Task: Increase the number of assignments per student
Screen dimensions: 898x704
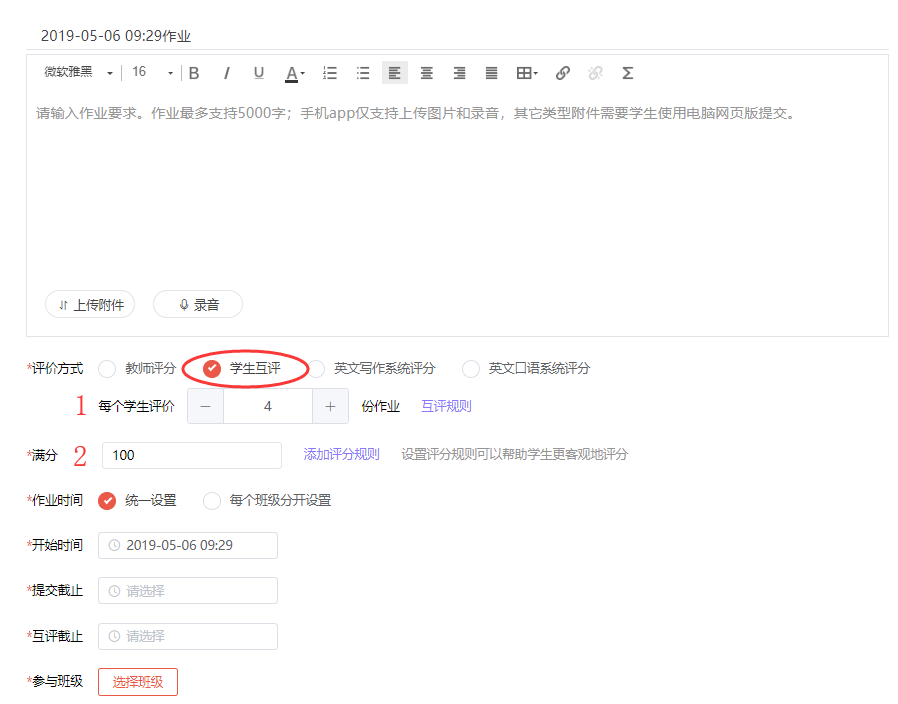Action: (330, 407)
